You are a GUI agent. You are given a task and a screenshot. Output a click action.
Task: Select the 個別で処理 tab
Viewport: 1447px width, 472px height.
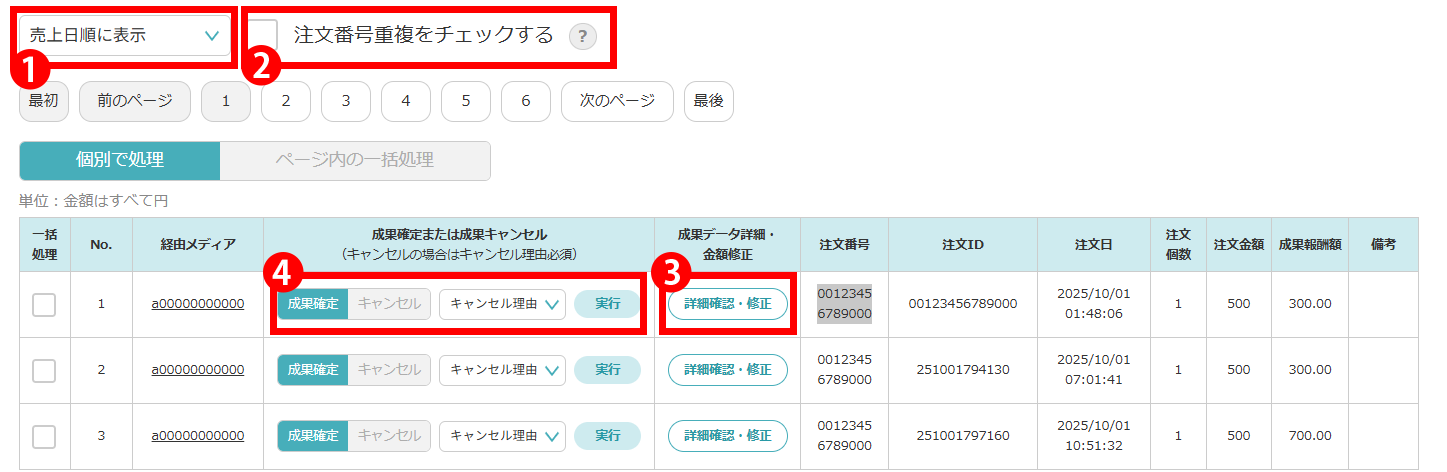click(120, 160)
